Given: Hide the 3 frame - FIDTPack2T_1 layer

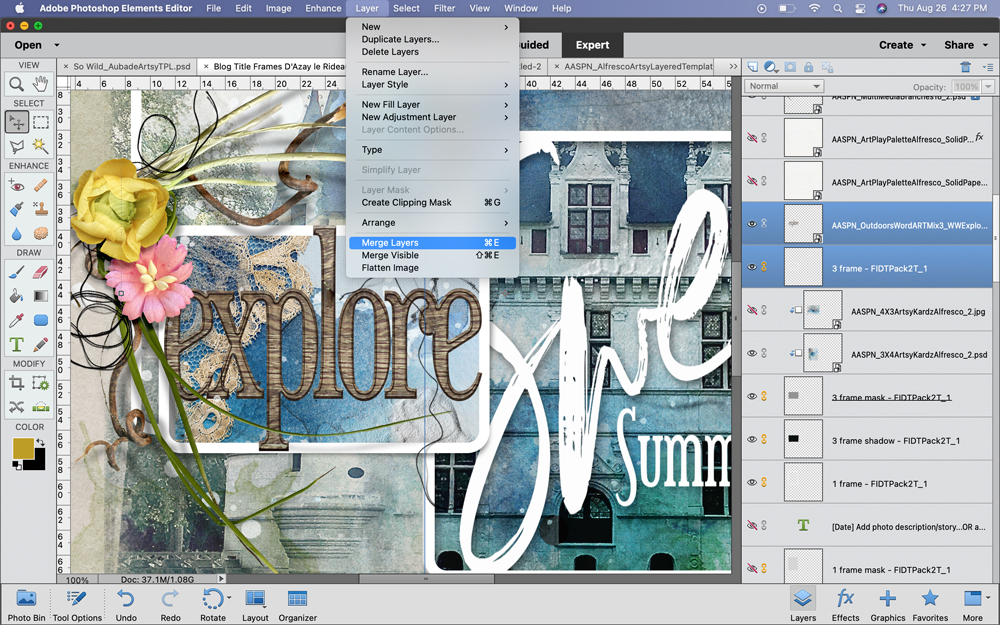Looking at the screenshot, I should coord(752,267).
